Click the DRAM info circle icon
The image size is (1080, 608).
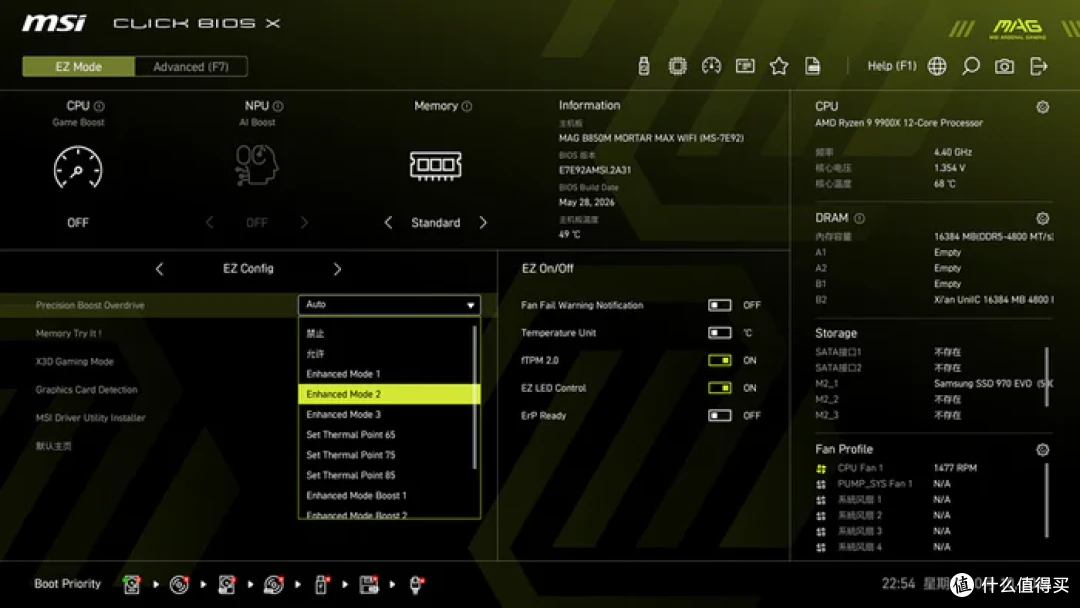point(860,218)
